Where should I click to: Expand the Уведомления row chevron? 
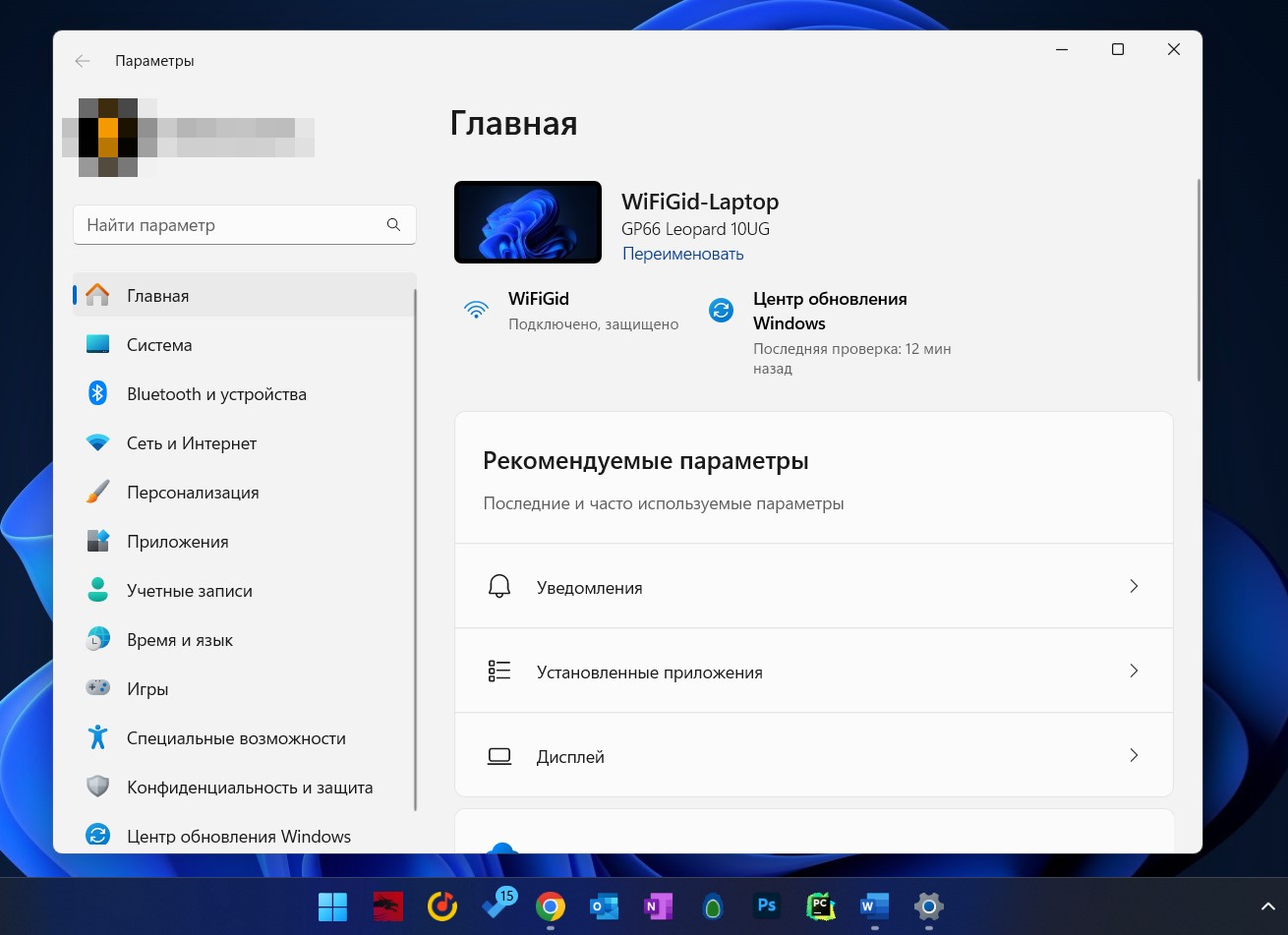[1134, 586]
